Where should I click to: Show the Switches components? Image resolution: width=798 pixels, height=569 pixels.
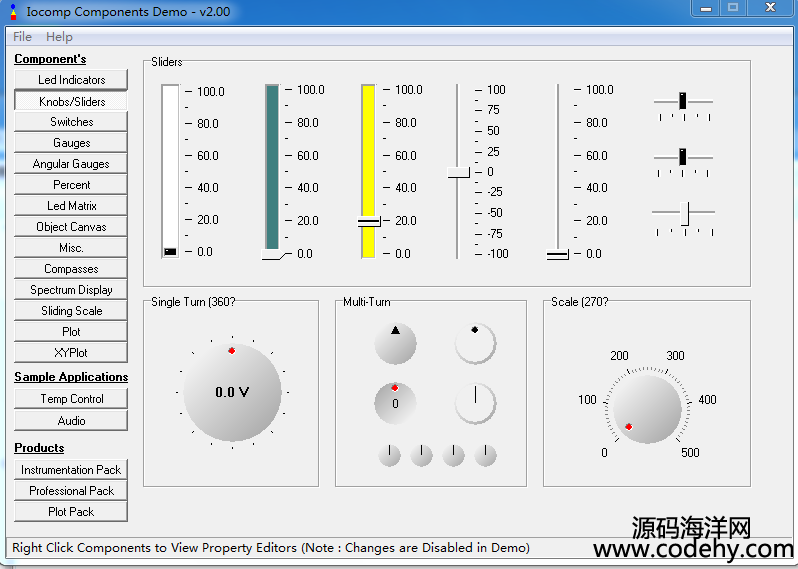pos(71,122)
